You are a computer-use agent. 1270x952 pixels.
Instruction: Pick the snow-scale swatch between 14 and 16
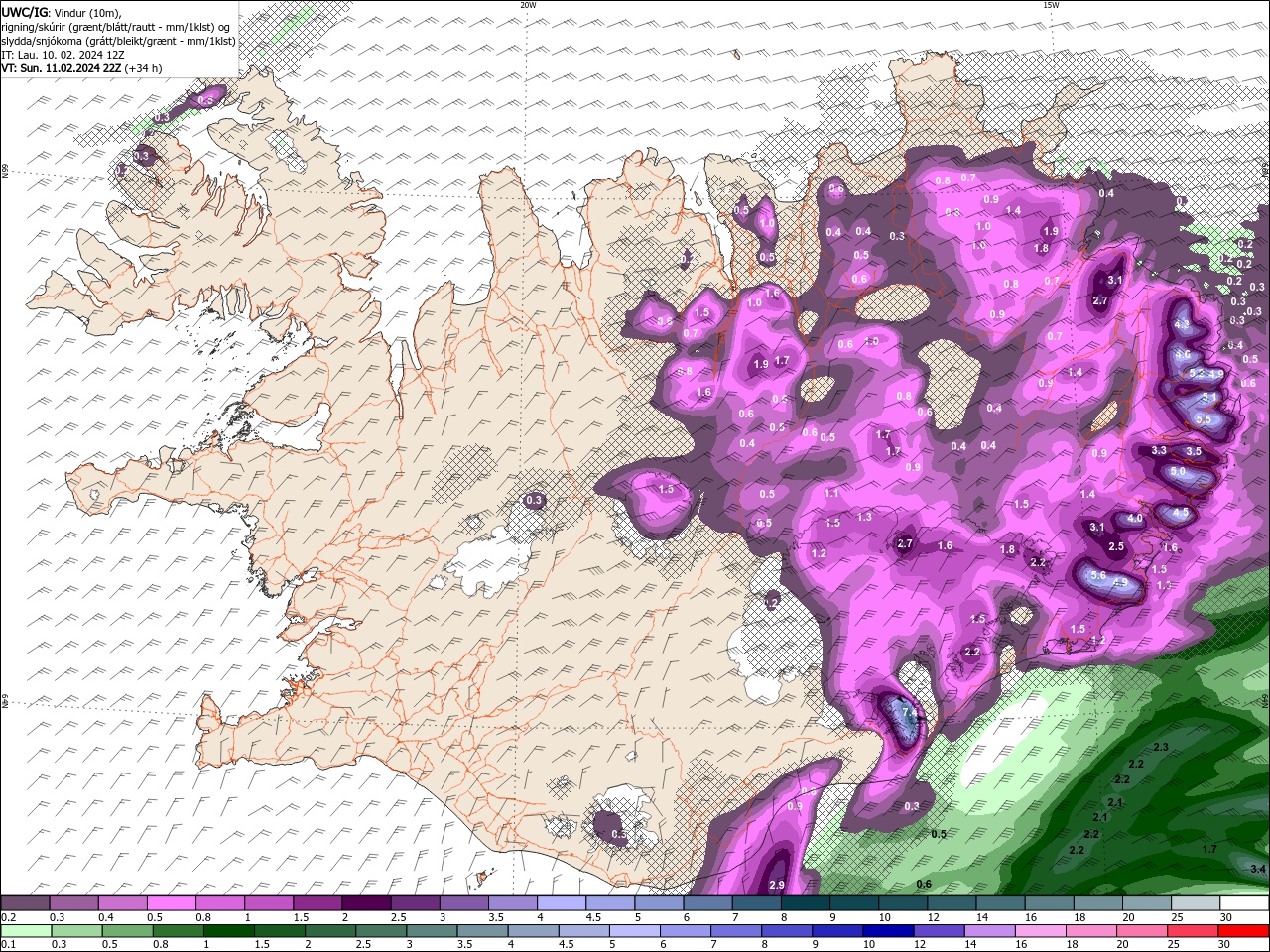click(1001, 903)
